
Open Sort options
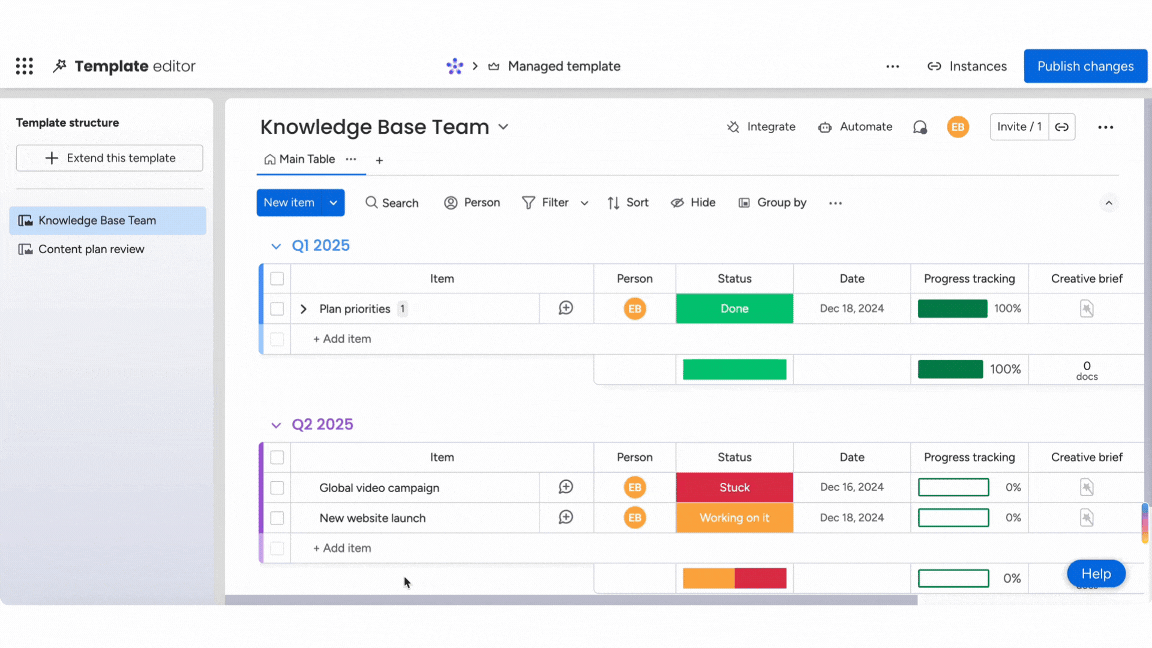click(628, 203)
